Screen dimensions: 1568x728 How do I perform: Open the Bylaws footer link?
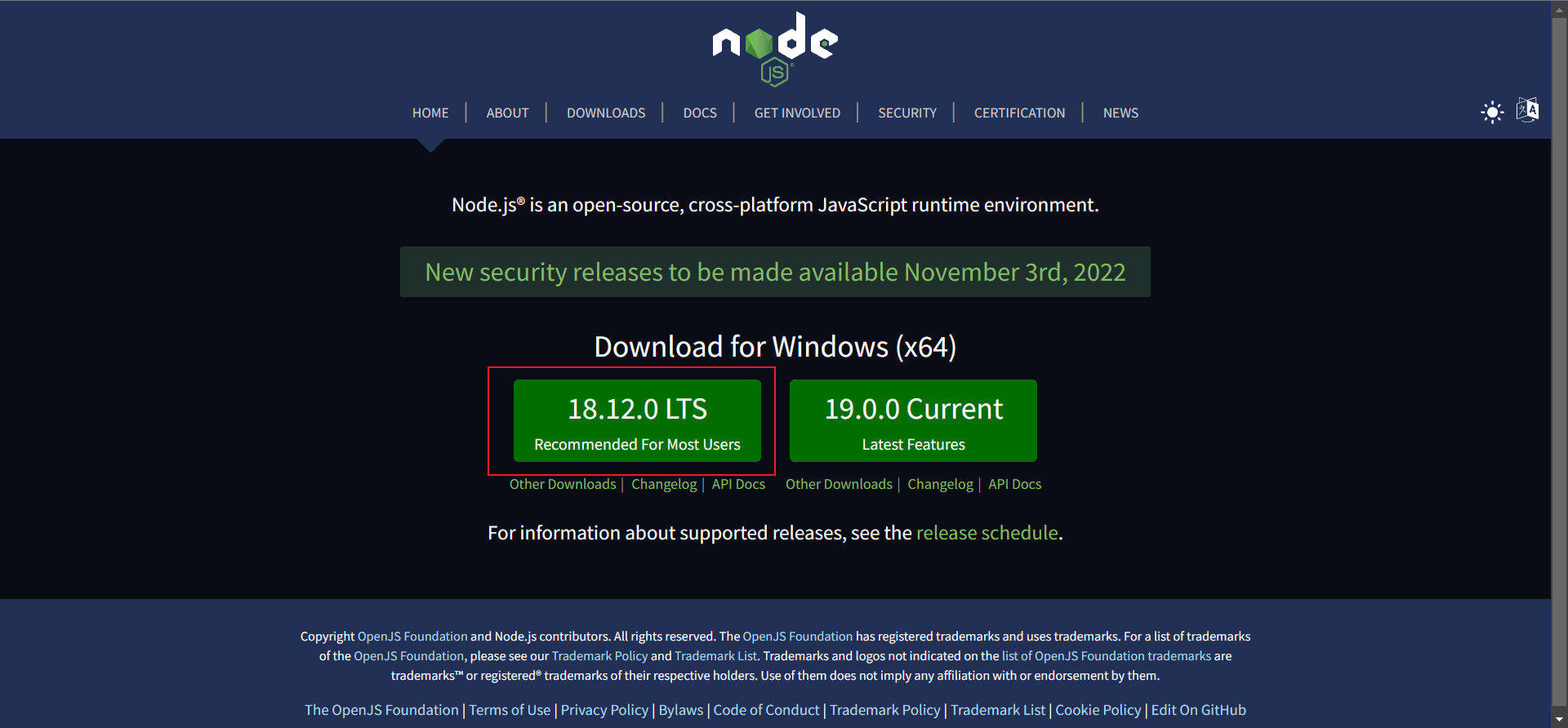[x=681, y=710]
